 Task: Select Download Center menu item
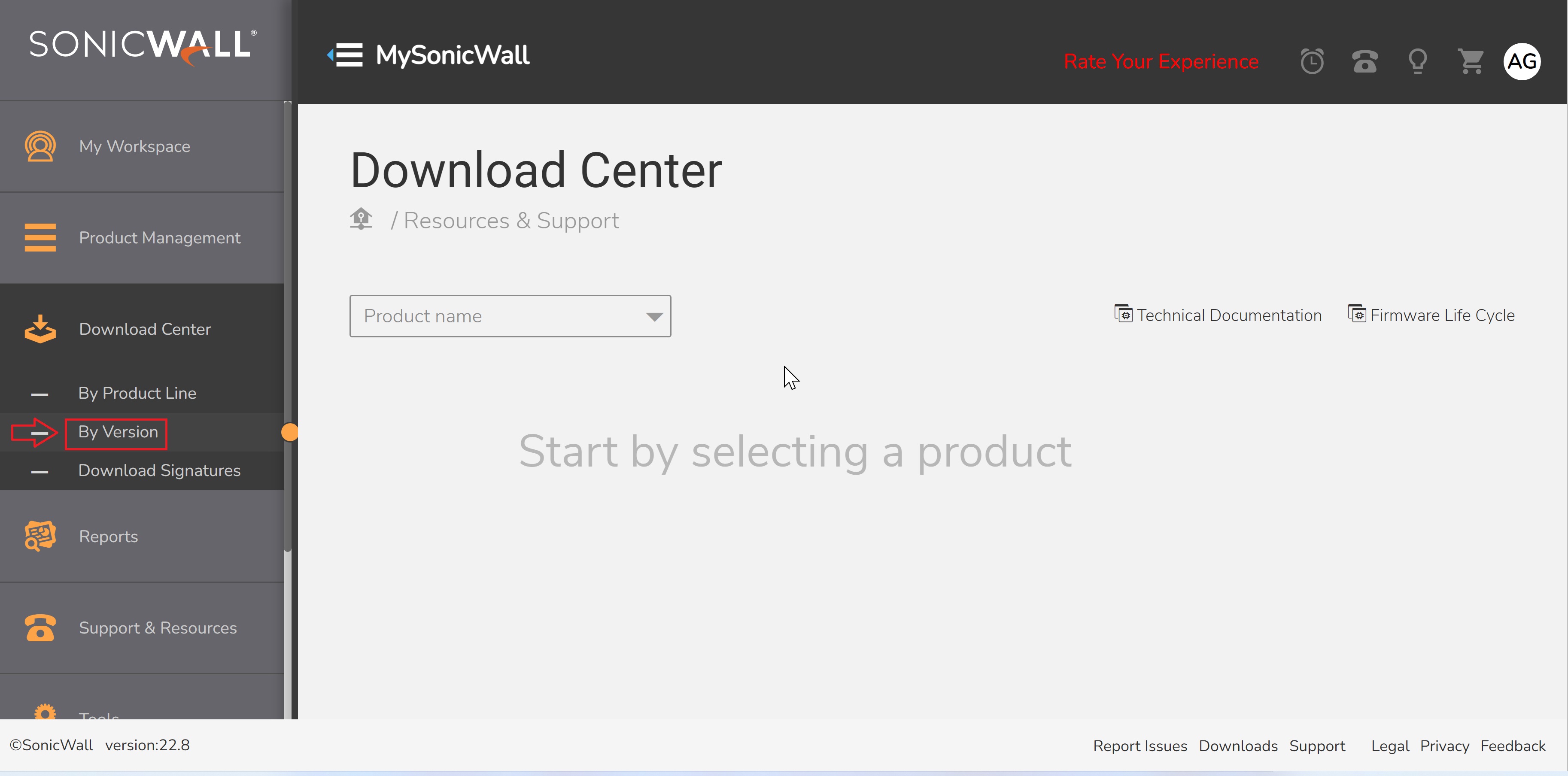(x=142, y=329)
